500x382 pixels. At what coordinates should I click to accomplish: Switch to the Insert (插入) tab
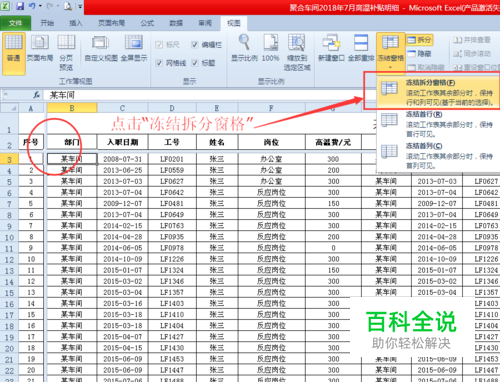pyautogui.click(x=76, y=23)
